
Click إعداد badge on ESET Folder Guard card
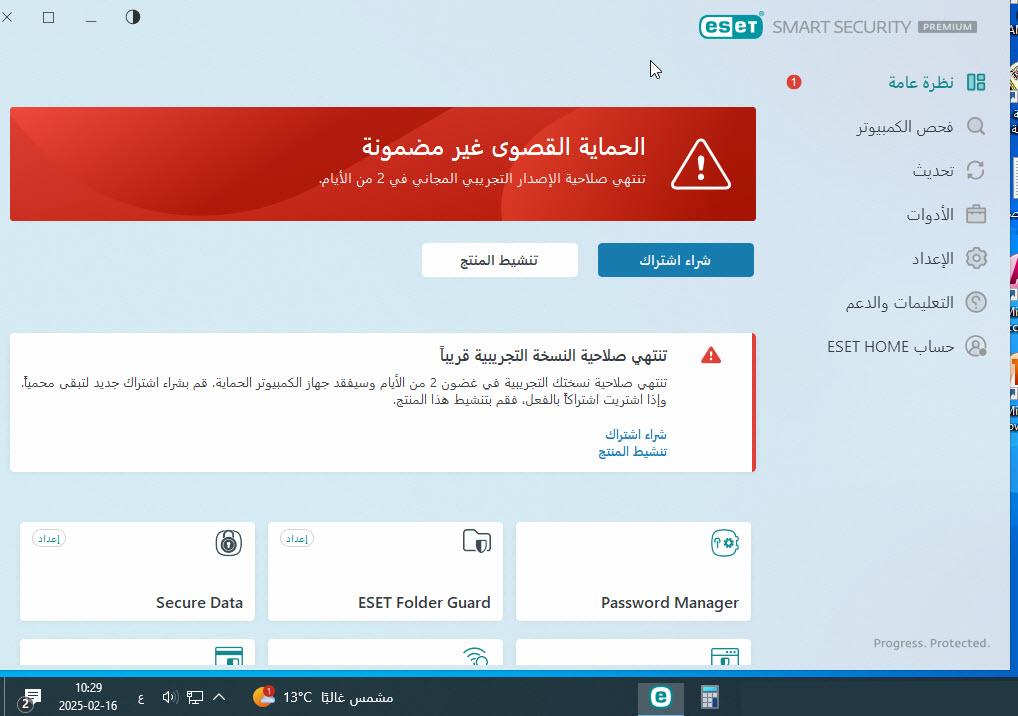(297, 539)
